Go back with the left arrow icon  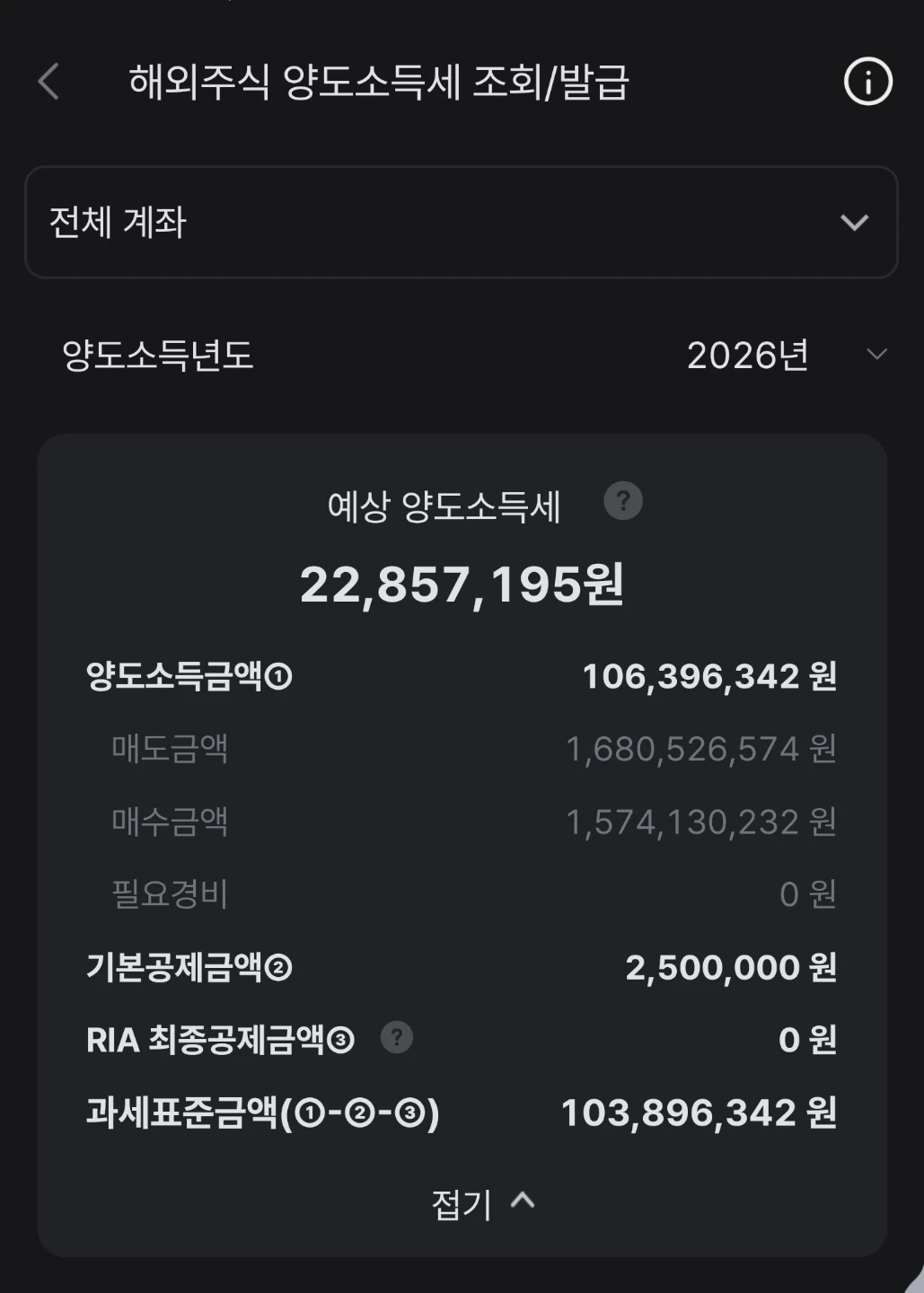point(48,82)
